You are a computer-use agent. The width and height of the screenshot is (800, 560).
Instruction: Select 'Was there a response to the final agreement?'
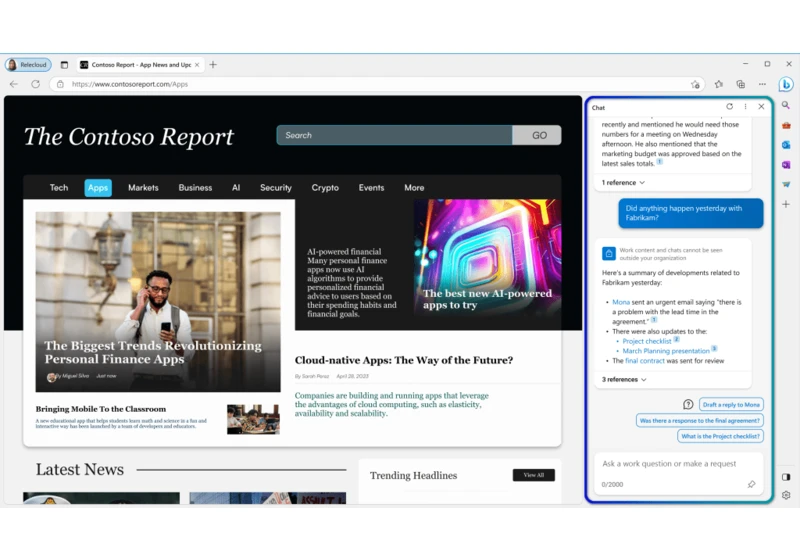coord(699,420)
